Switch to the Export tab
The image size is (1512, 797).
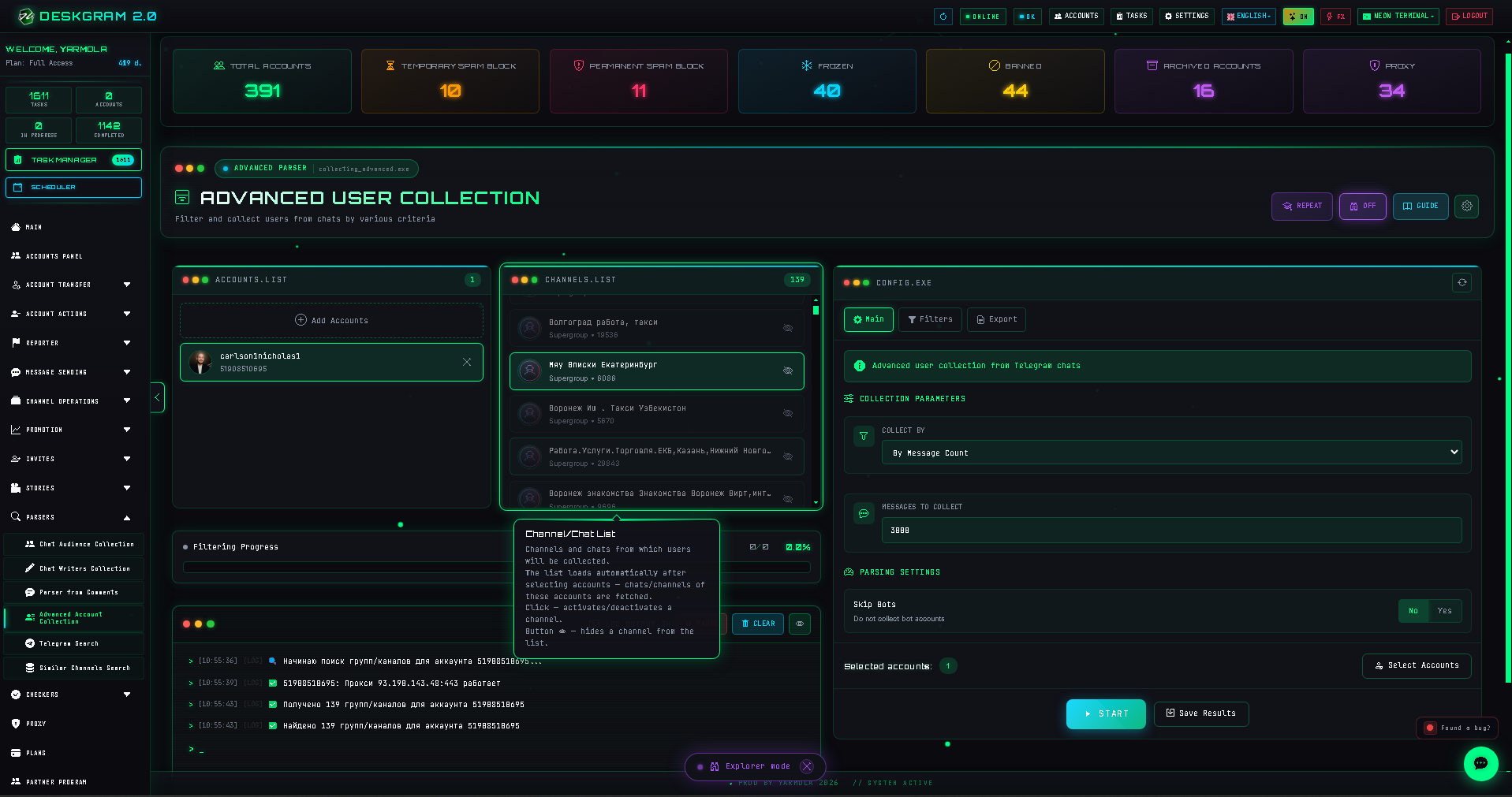(x=996, y=319)
